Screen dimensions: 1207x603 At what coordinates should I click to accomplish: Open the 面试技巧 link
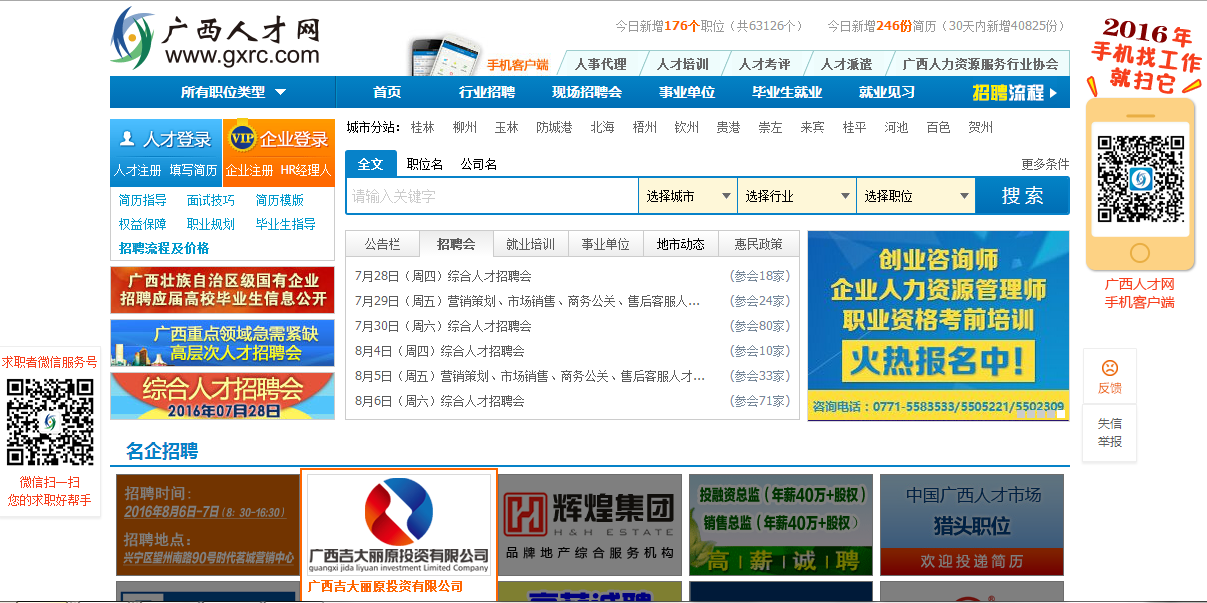pos(211,200)
